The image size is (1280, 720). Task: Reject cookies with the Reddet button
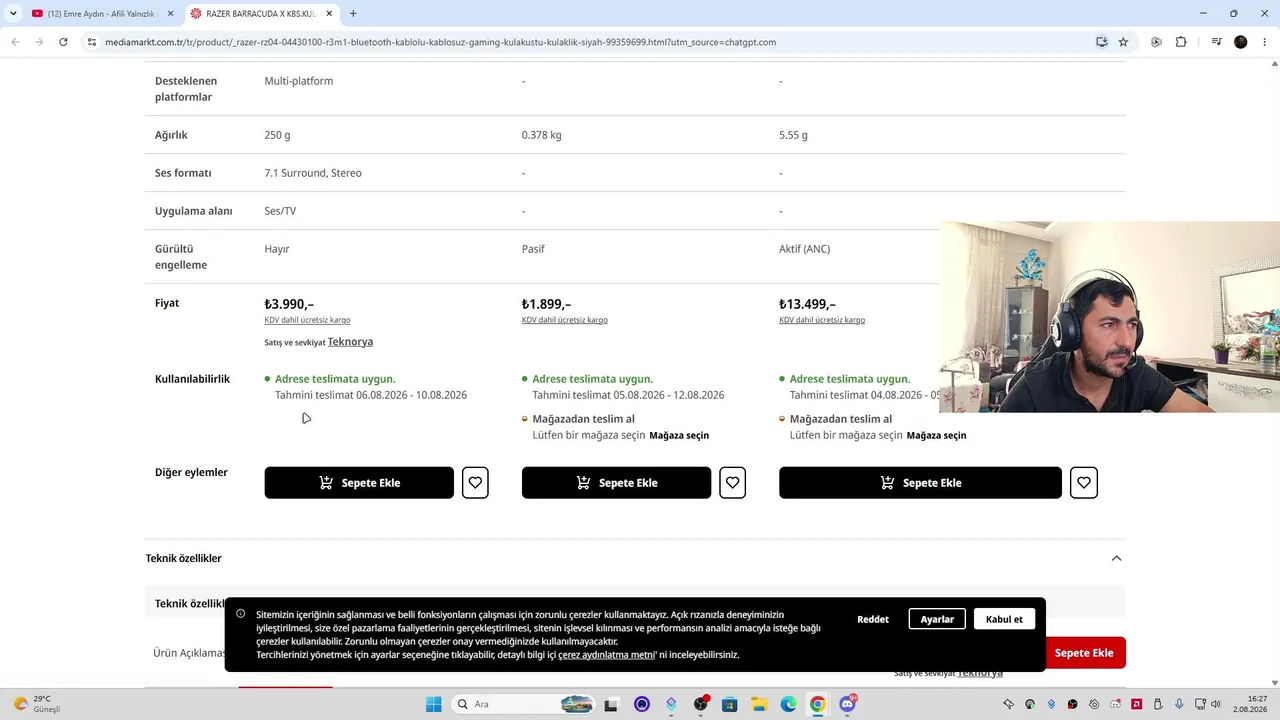click(873, 619)
